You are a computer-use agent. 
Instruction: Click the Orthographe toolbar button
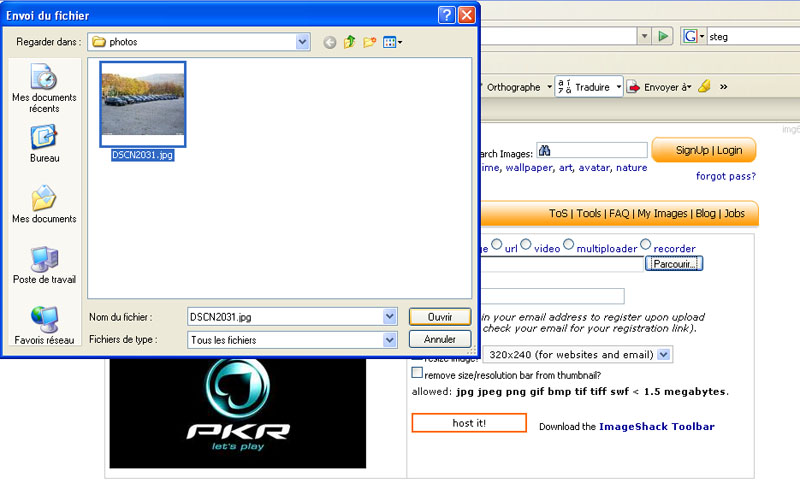(x=513, y=87)
